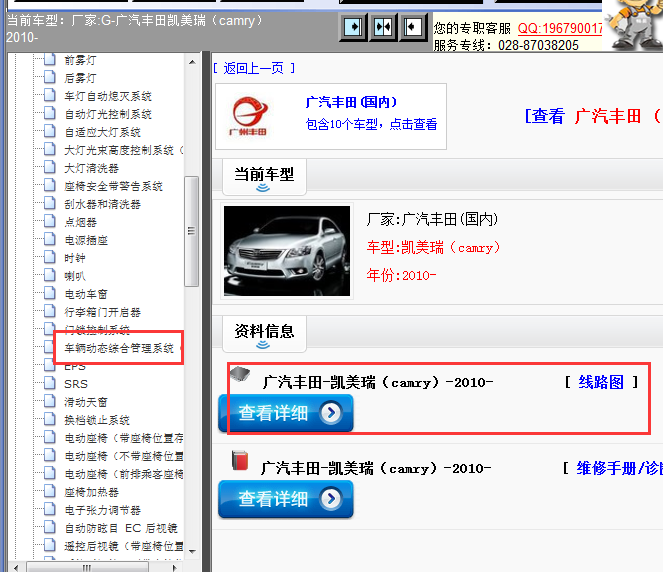Select 电动座椅（不带座椅位置 entry
The height and width of the screenshot is (572, 663).
point(123,456)
